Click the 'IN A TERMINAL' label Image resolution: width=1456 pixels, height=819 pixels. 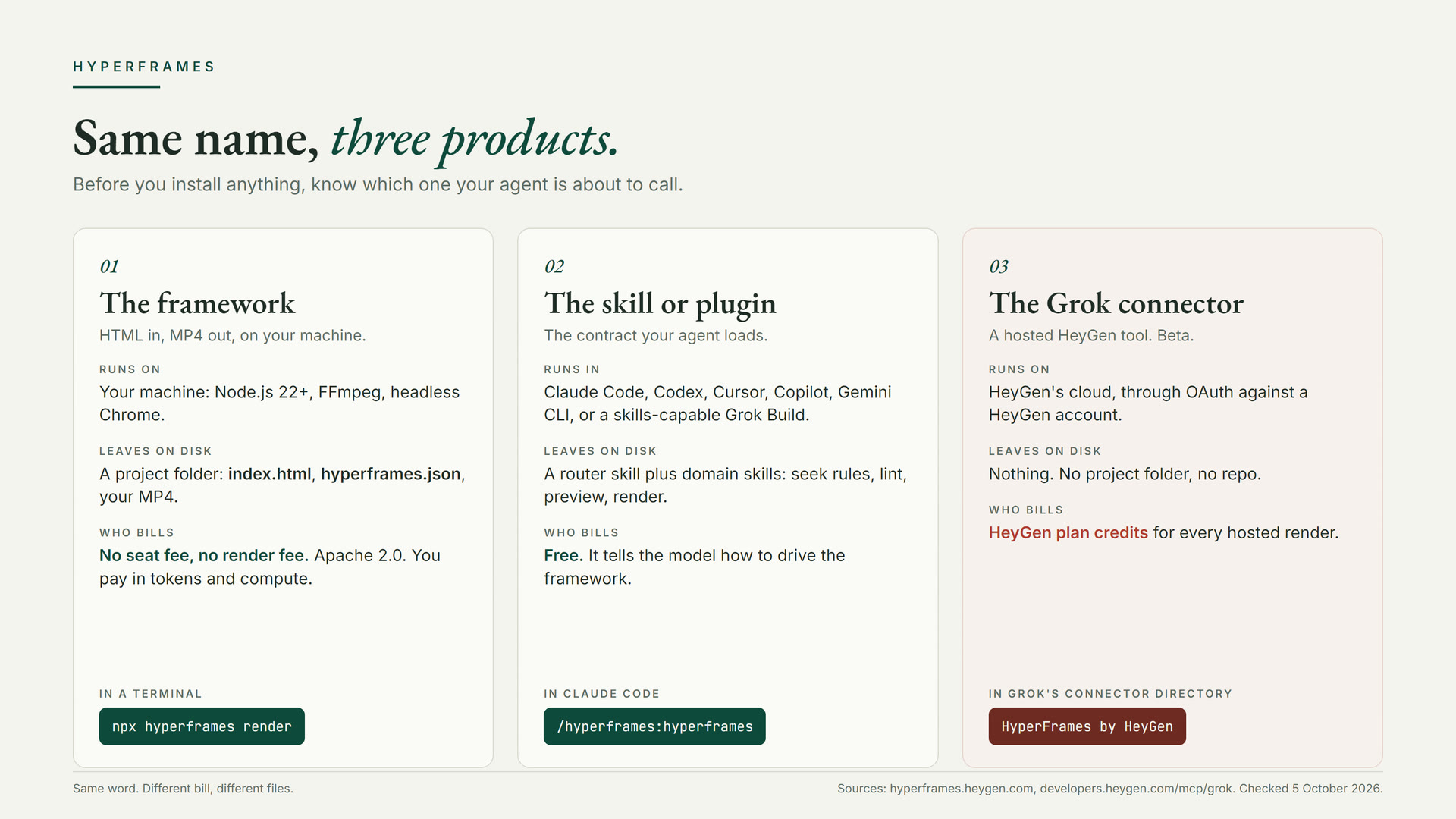pyautogui.click(x=151, y=694)
